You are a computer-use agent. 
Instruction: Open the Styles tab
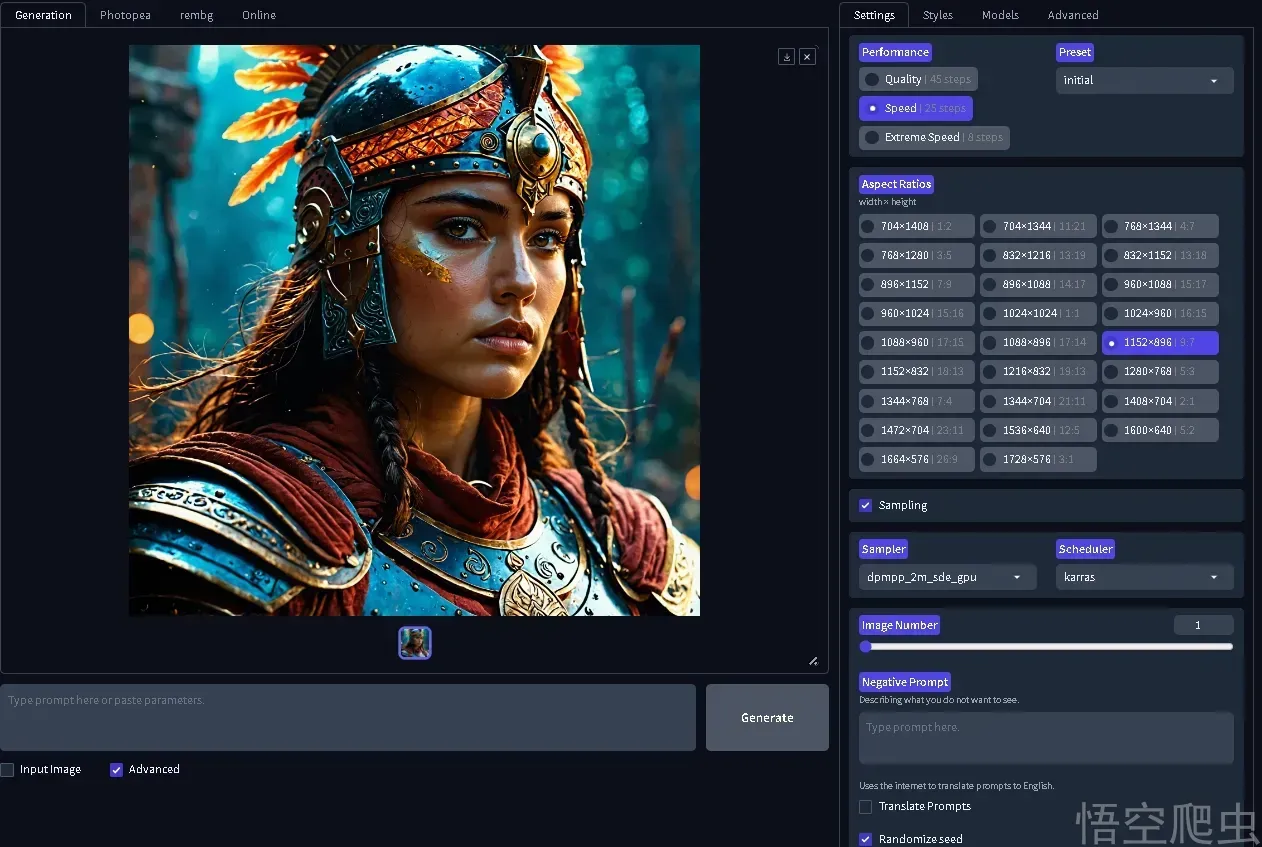coord(937,15)
